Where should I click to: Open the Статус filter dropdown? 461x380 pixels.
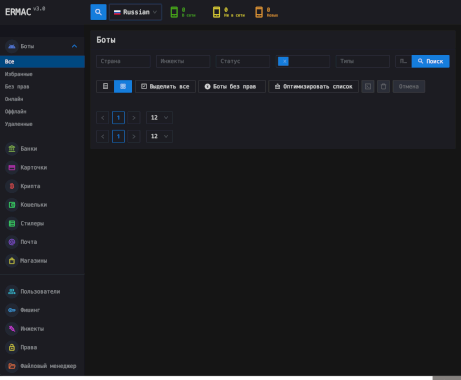[x=243, y=61]
